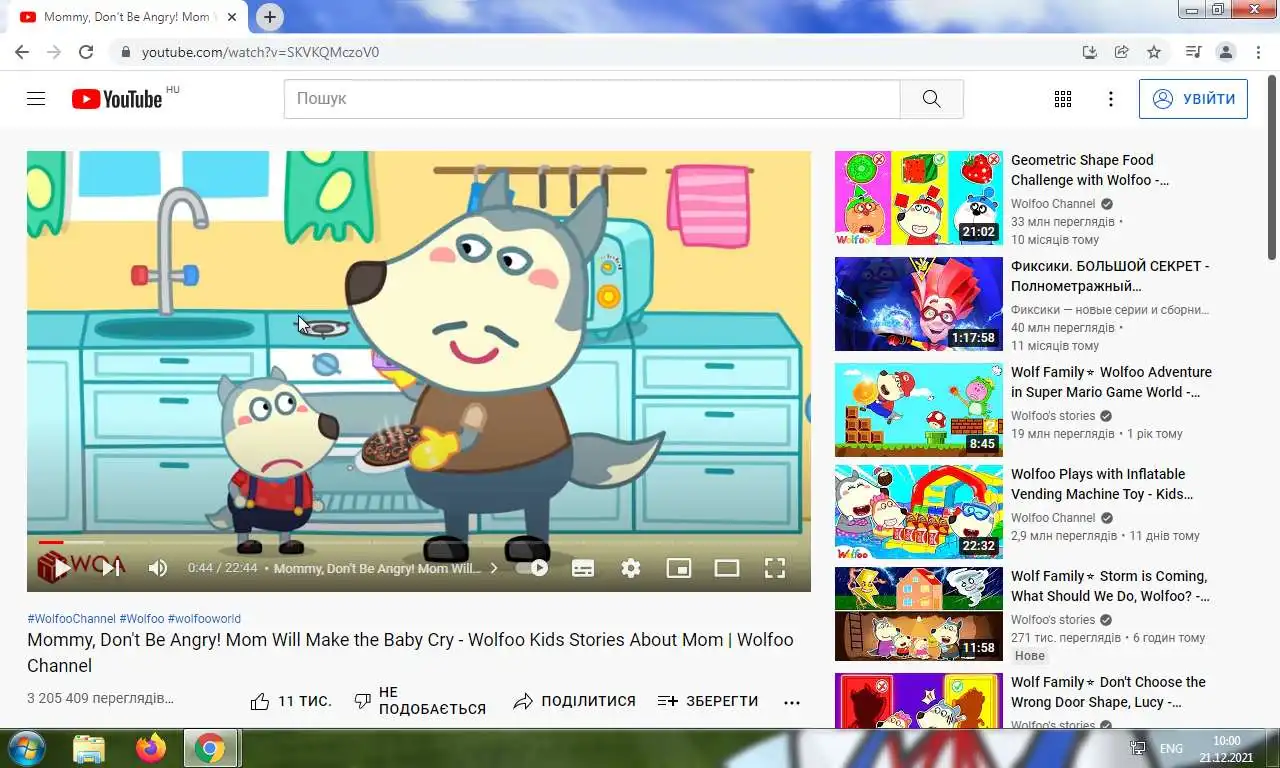This screenshot has height=768, width=1280.
Task: Click the Chrome taskbar icon
Action: [210, 748]
